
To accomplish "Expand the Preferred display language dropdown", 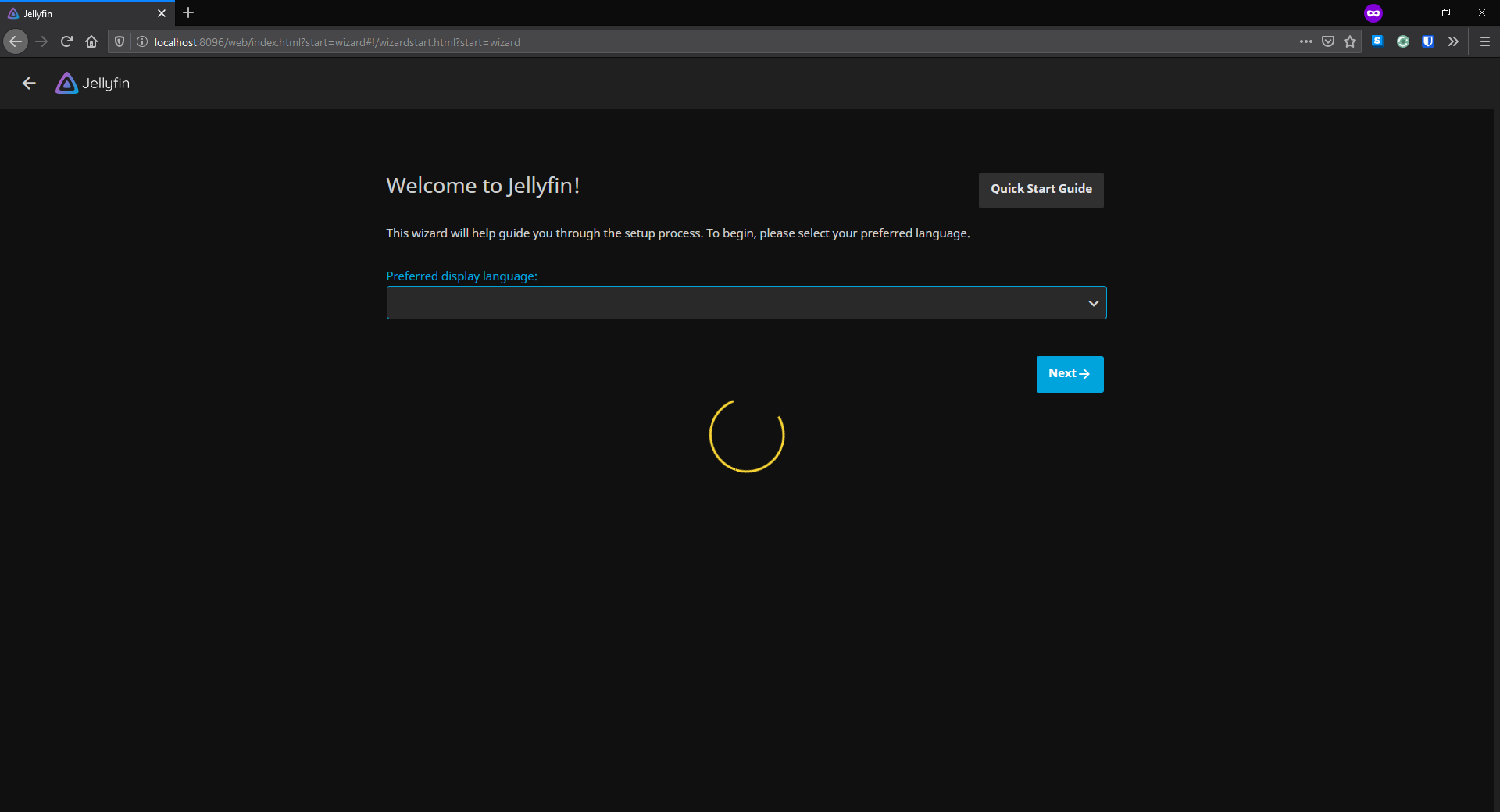I will coord(746,303).
